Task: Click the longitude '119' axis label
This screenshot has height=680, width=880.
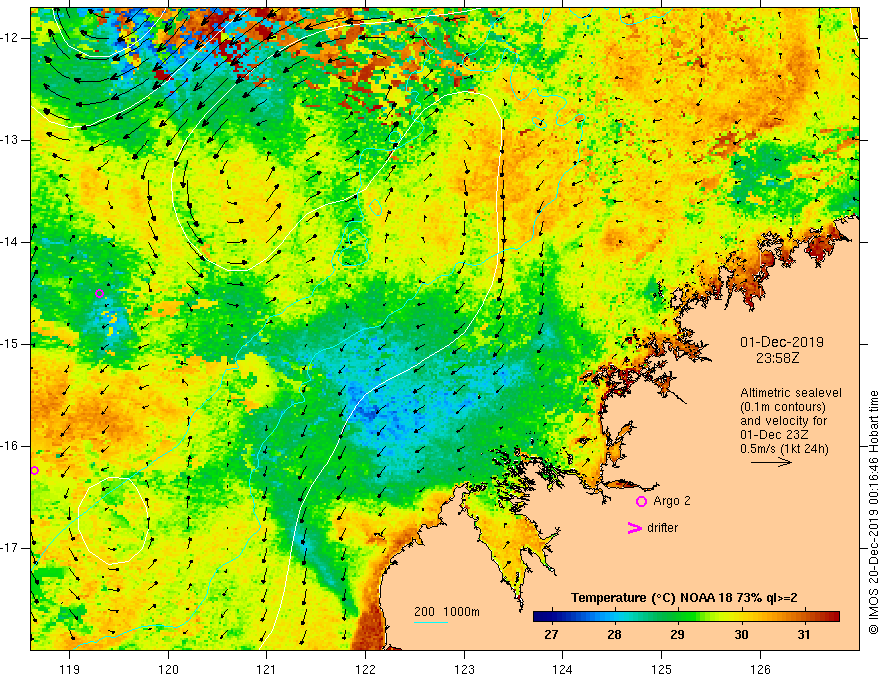Action: 70,669
